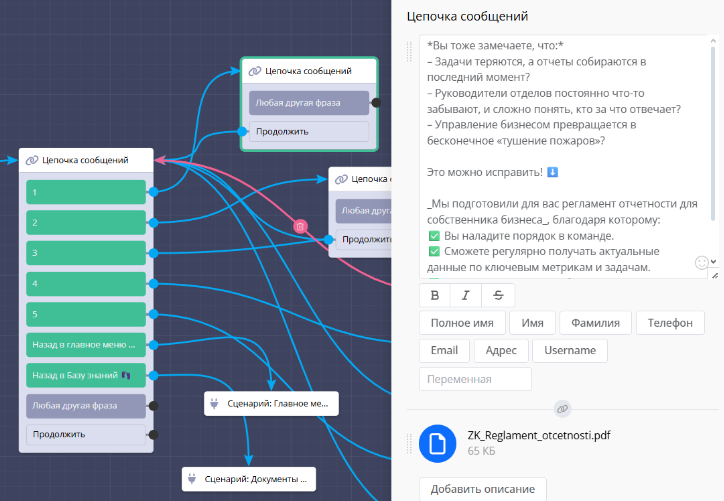
Task: Click inside the message text area
Action: tap(560, 150)
